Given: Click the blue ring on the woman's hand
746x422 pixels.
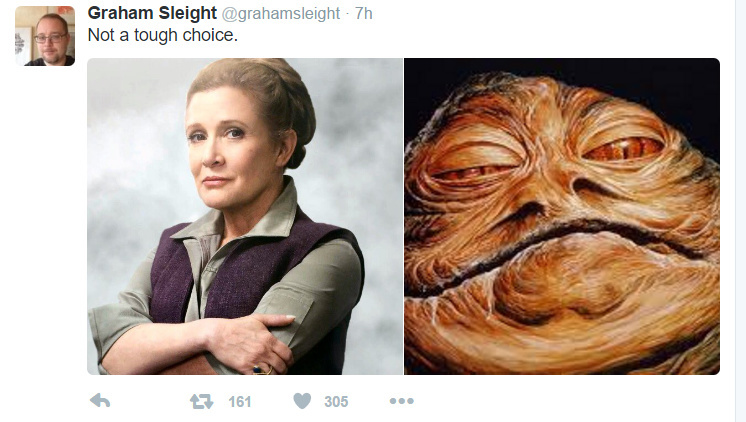Looking at the screenshot, I should coord(257,369).
